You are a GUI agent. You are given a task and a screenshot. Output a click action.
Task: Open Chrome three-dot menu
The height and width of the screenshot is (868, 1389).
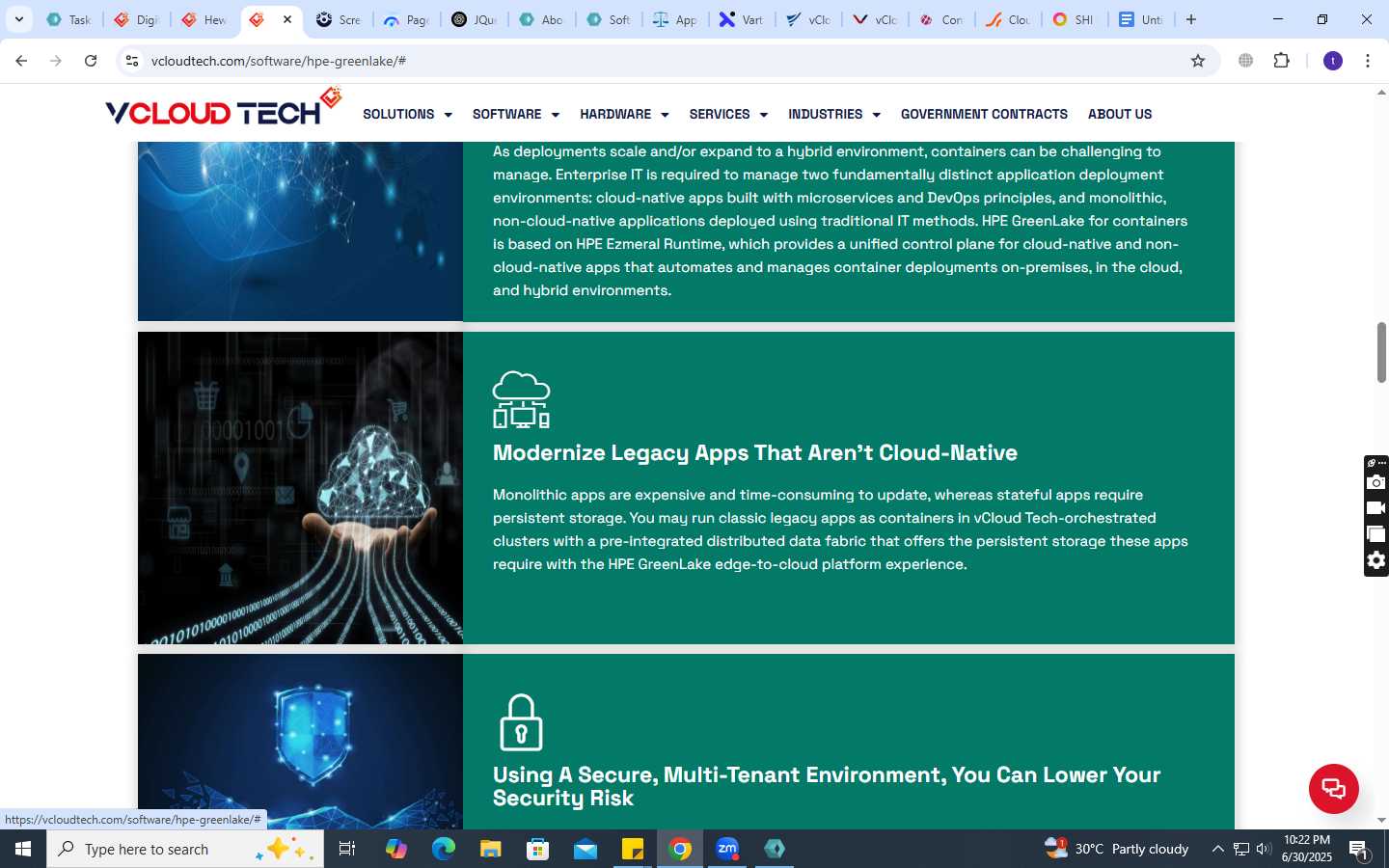tap(1368, 61)
